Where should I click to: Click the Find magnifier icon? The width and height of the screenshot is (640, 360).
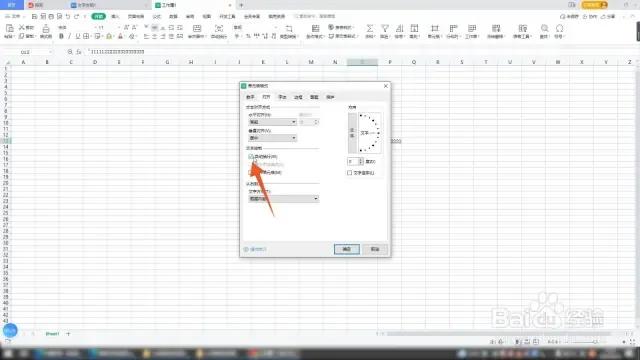coord(544,28)
